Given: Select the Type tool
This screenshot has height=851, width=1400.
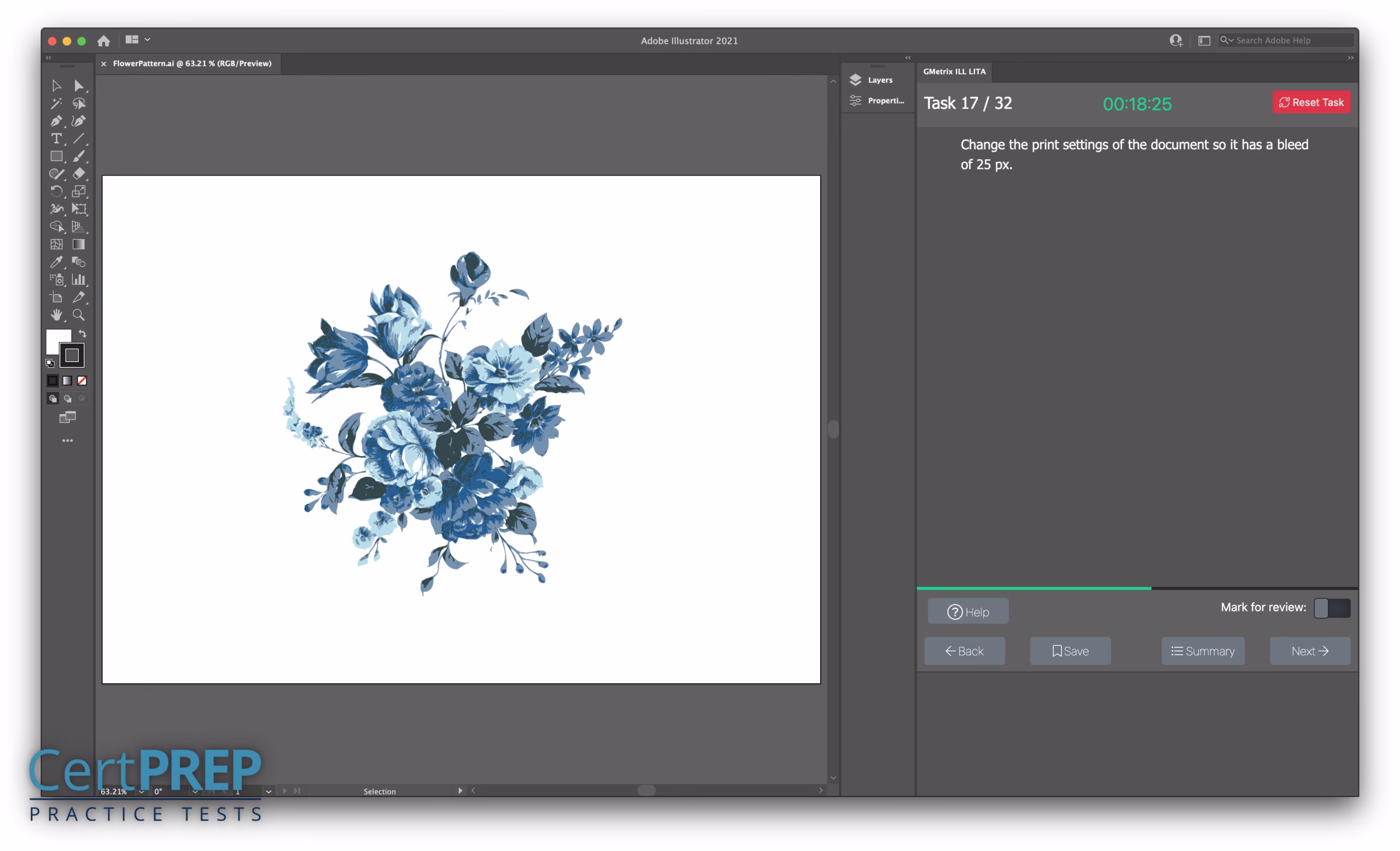Looking at the screenshot, I should point(56,138).
